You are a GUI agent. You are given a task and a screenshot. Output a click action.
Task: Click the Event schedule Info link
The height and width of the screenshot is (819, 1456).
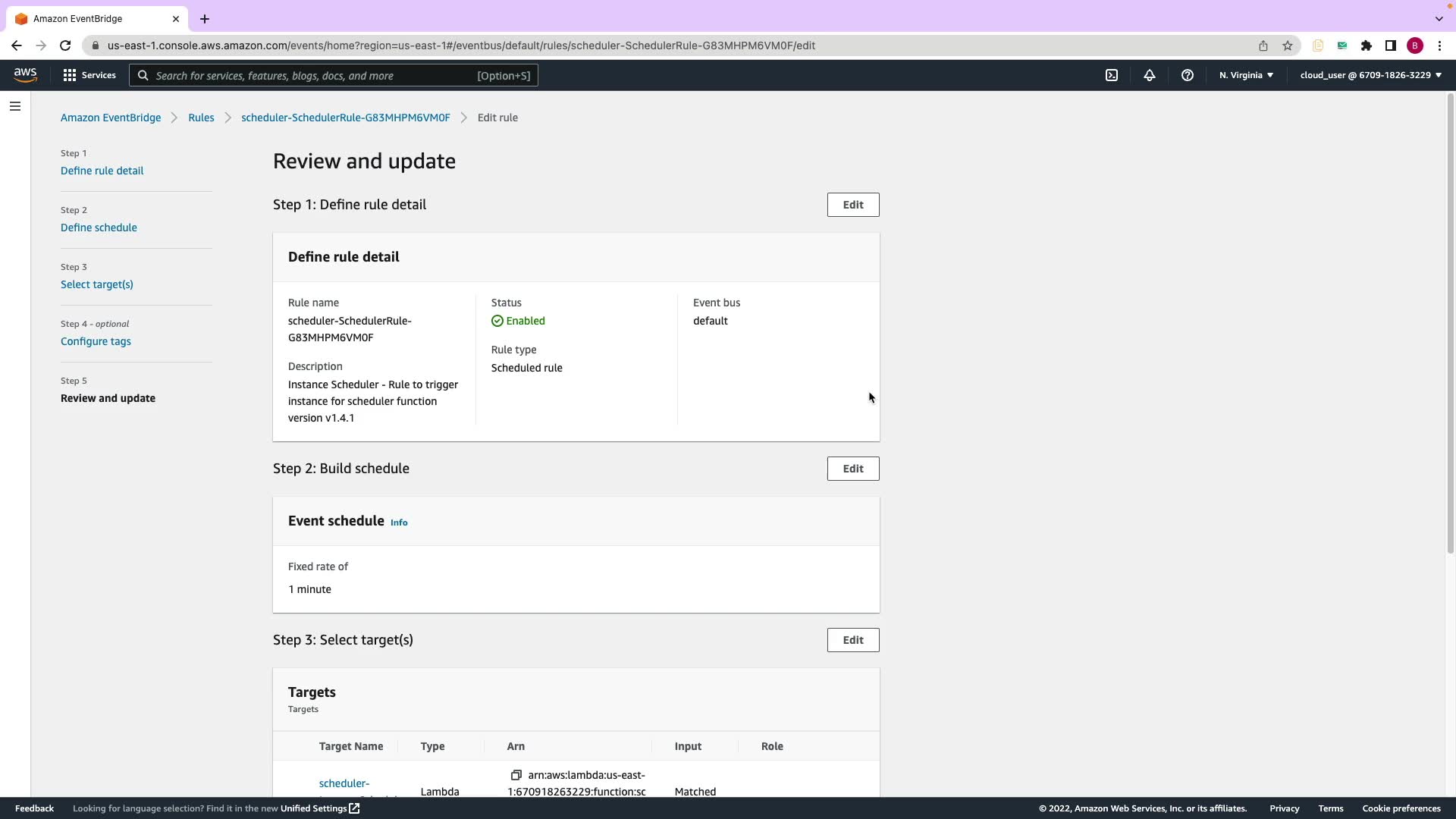[x=399, y=522]
